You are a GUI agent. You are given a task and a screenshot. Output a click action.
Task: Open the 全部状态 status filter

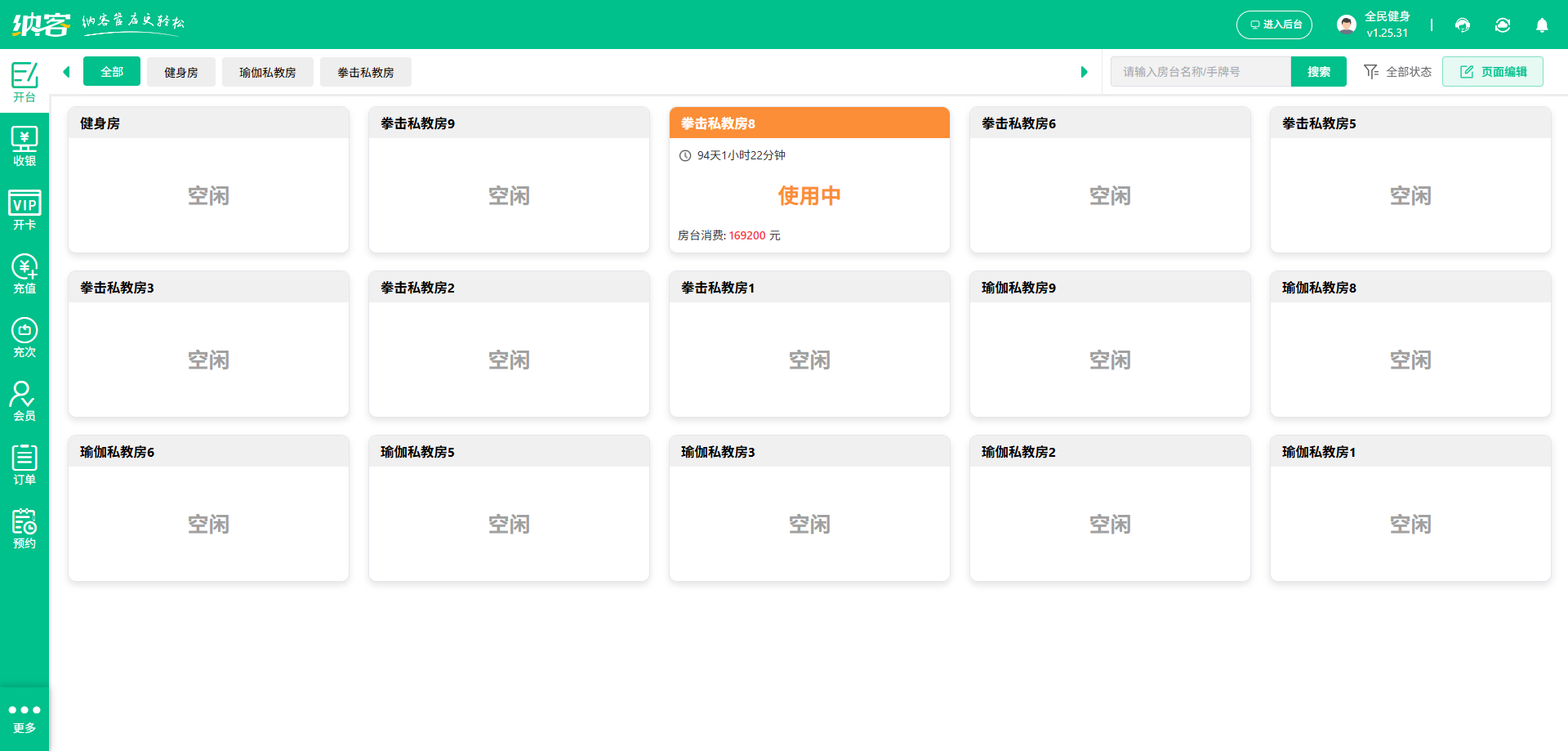1408,71
